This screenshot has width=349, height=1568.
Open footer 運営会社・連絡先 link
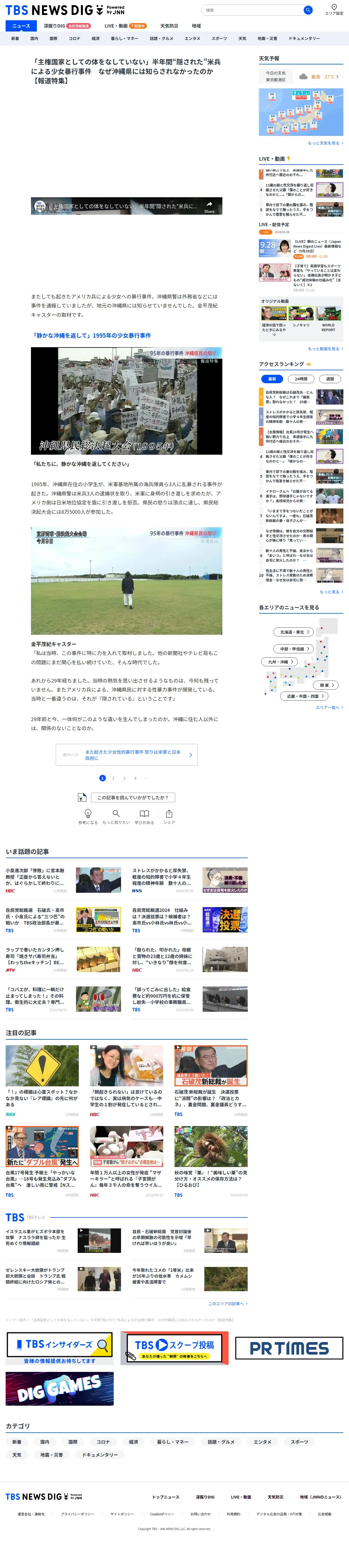tap(30, 1514)
